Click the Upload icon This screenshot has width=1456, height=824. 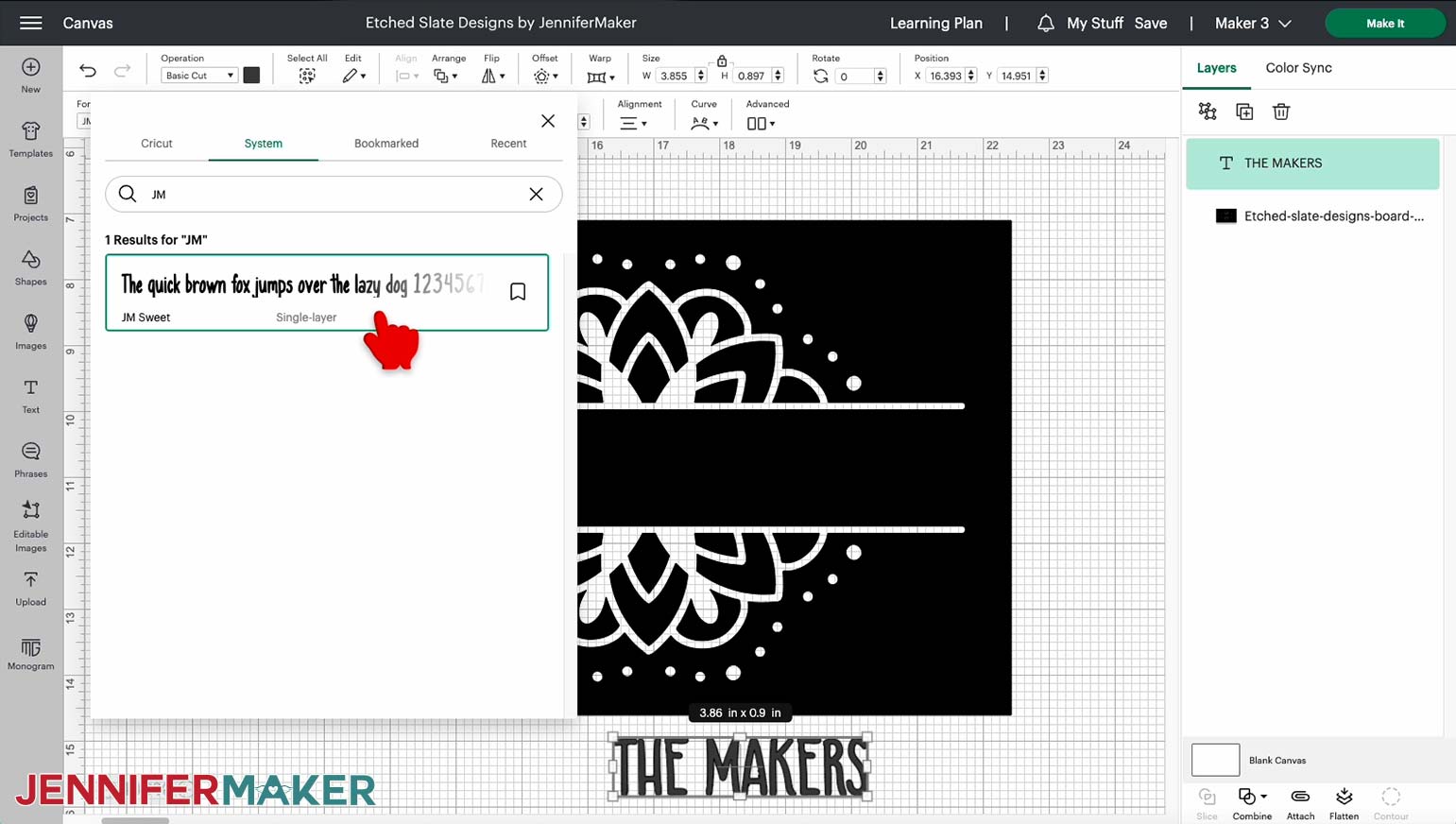(31, 579)
